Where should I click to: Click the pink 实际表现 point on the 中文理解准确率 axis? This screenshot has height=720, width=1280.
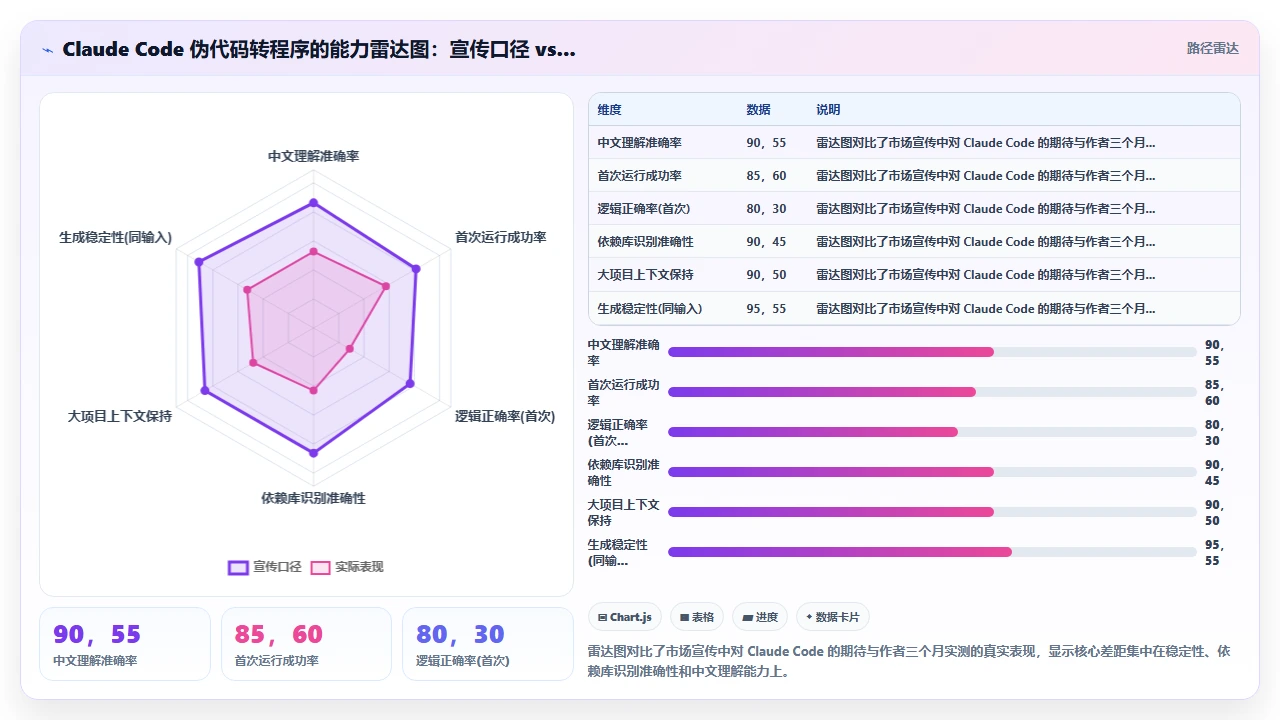pos(313,251)
